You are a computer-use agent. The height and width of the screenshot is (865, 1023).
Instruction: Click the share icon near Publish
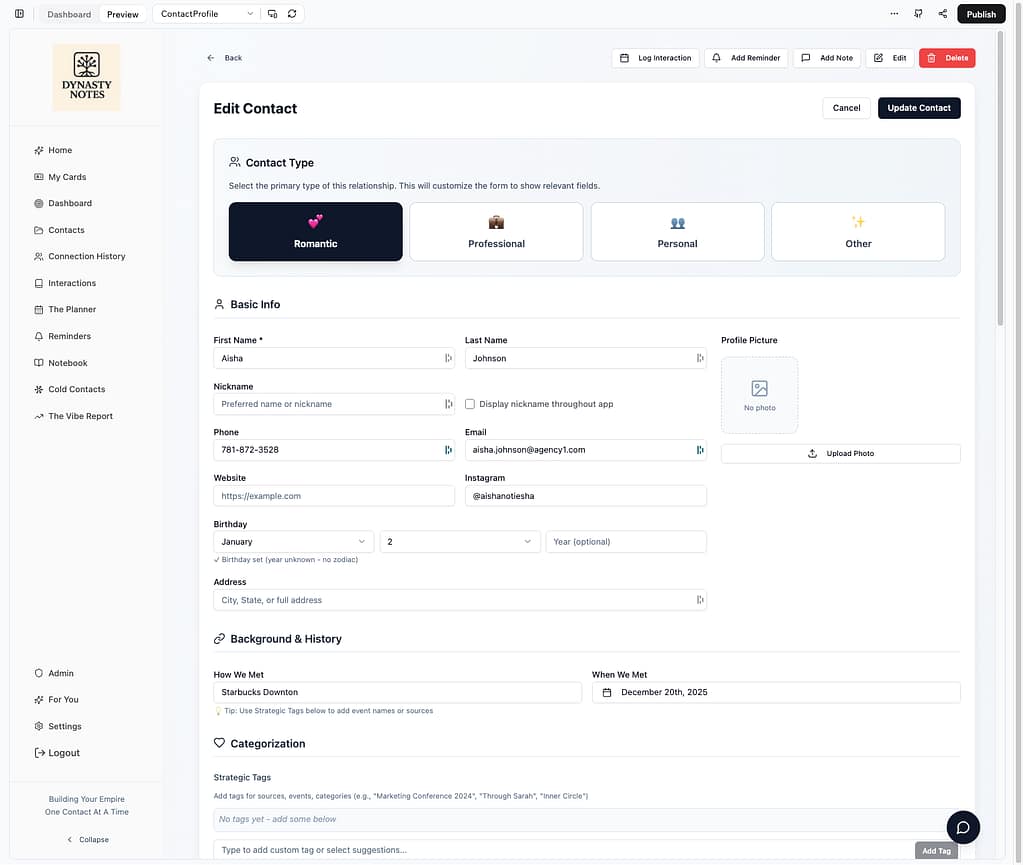[943, 14]
